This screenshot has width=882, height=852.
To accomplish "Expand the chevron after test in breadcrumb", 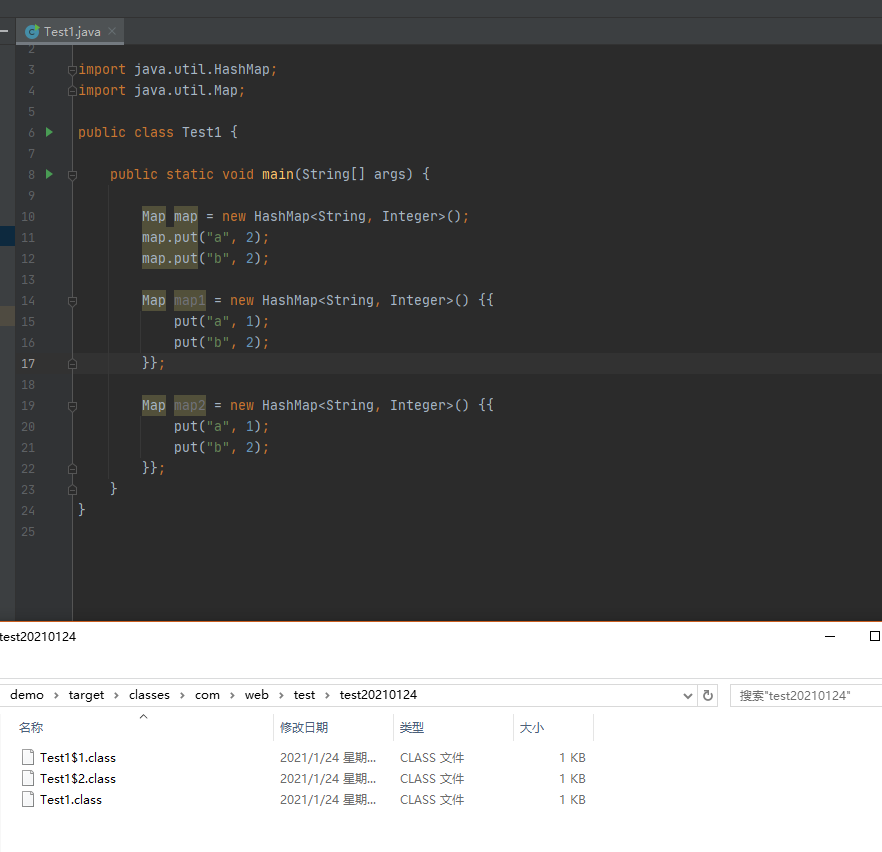I will pos(327,696).
